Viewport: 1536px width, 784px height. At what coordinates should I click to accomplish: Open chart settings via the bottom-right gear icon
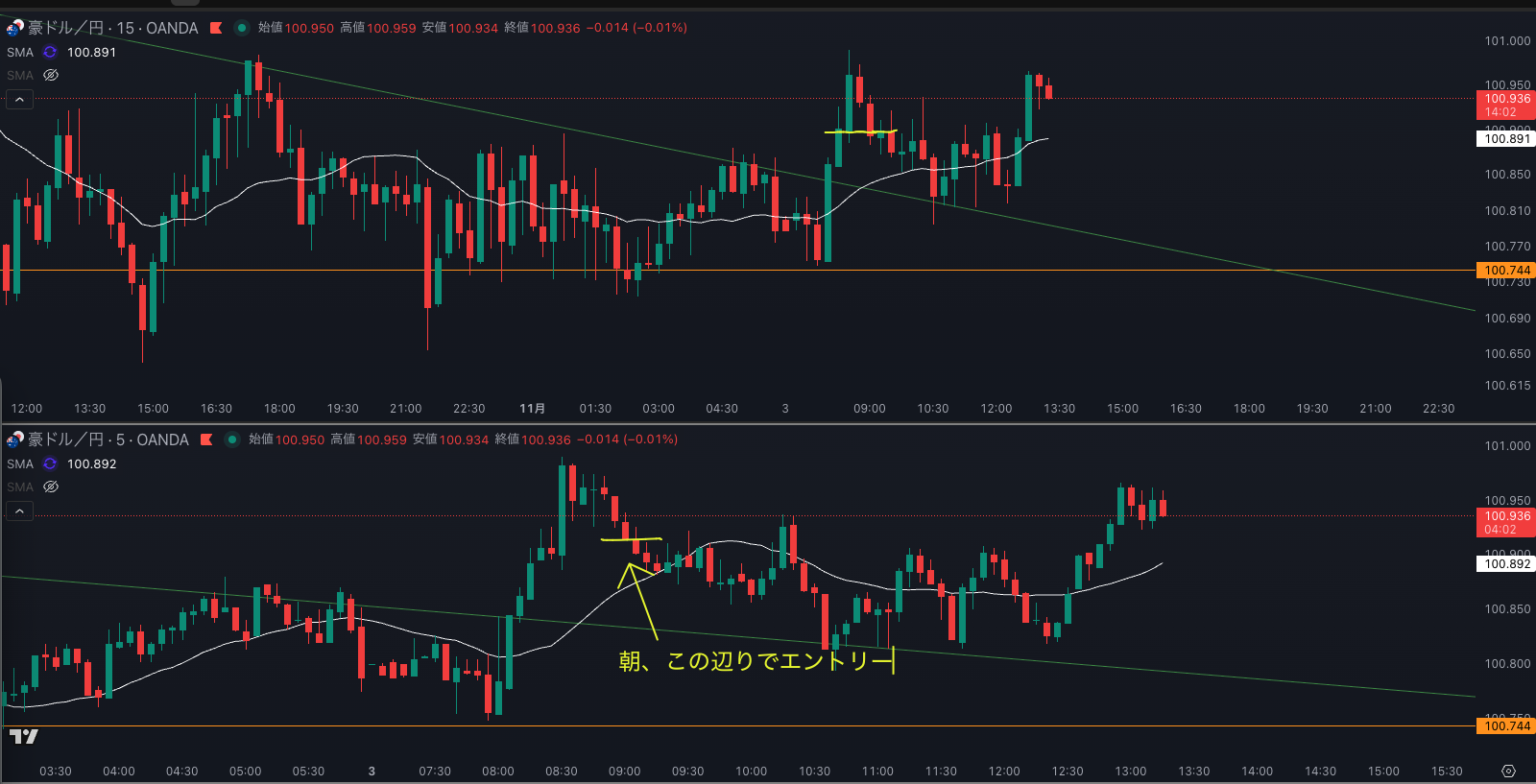pos(1508,772)
